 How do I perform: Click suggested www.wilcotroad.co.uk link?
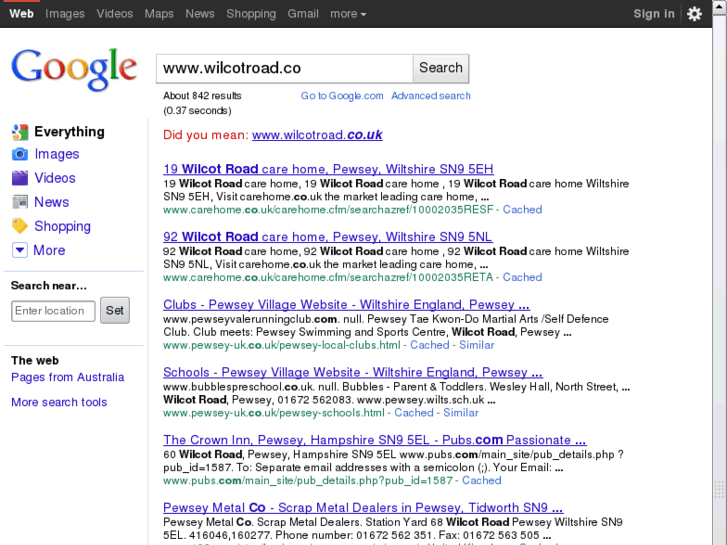(317, 135)
